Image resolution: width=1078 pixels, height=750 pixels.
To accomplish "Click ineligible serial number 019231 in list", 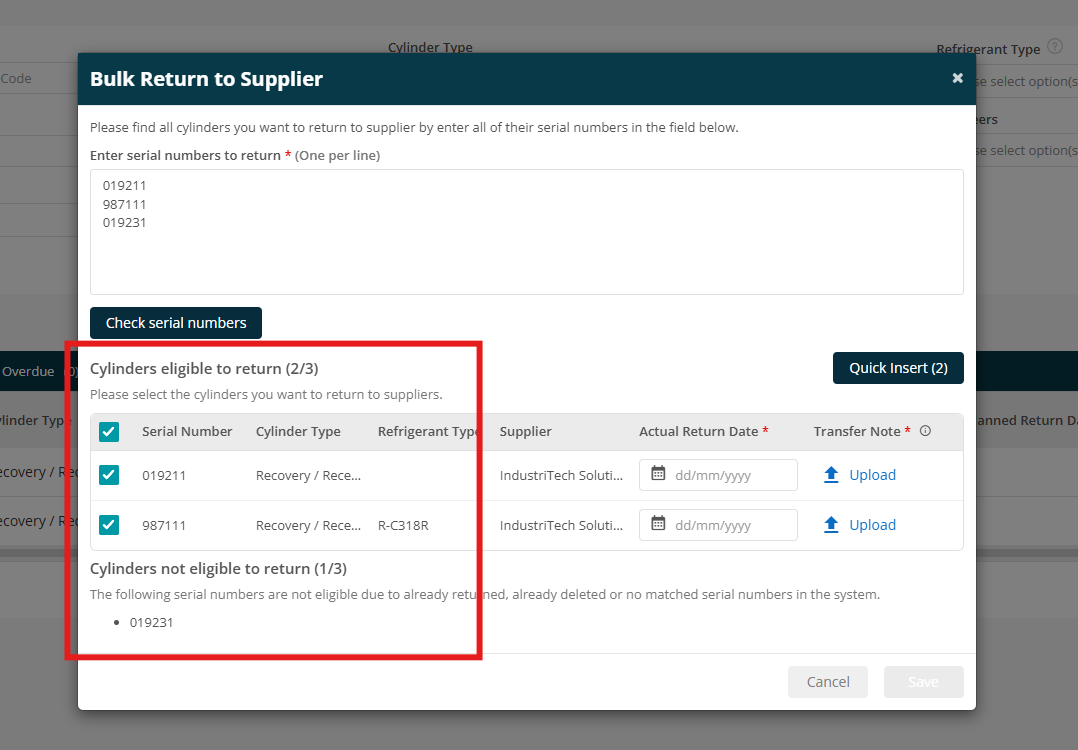I will tap(151, 623).
